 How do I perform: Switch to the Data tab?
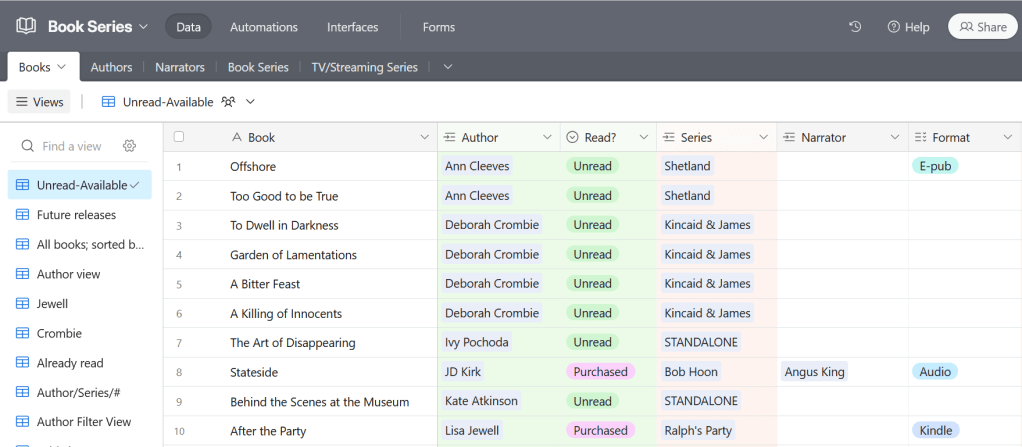point(188,27)
